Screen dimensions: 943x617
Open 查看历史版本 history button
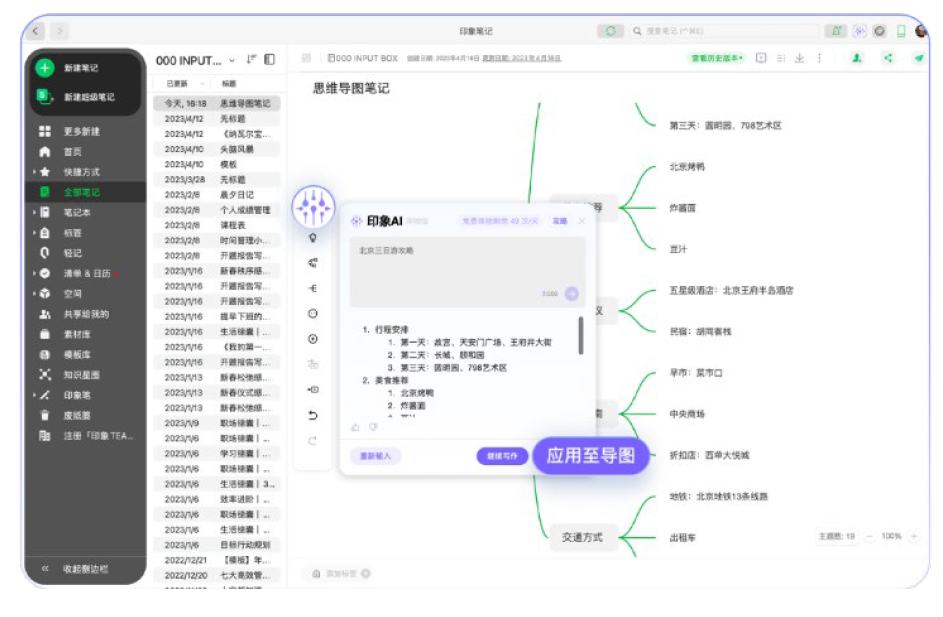click(x=717, y=58)
